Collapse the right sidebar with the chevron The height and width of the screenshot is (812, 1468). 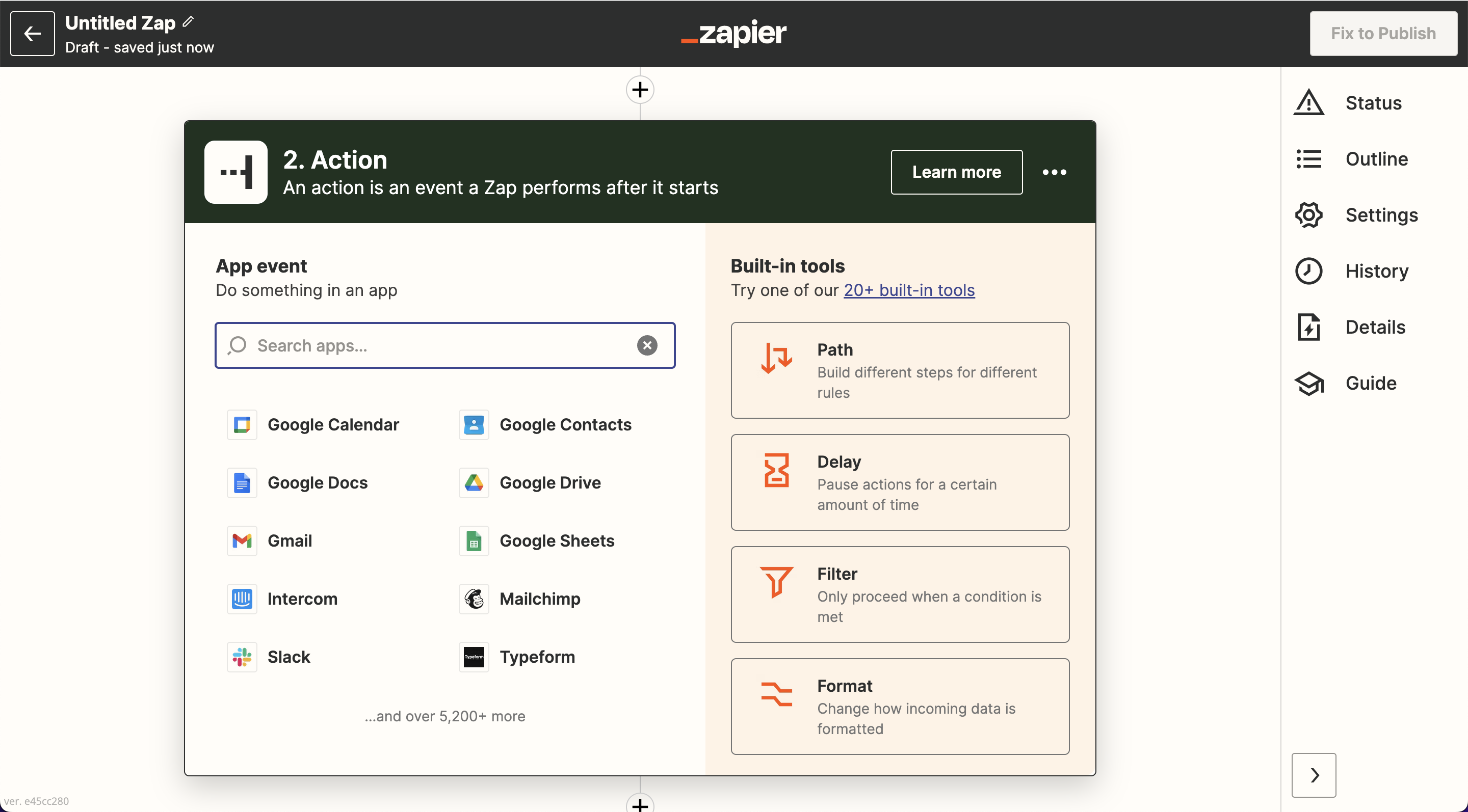coord(1314,775)
